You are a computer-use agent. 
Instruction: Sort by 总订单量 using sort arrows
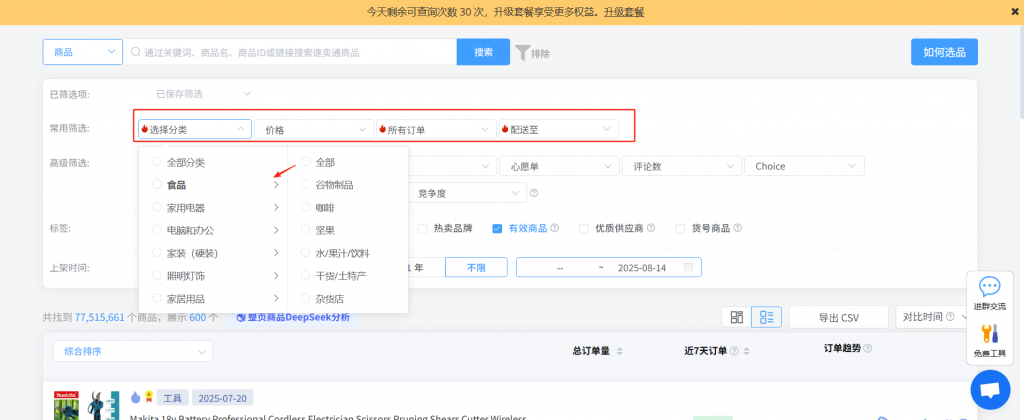point(619,351)
